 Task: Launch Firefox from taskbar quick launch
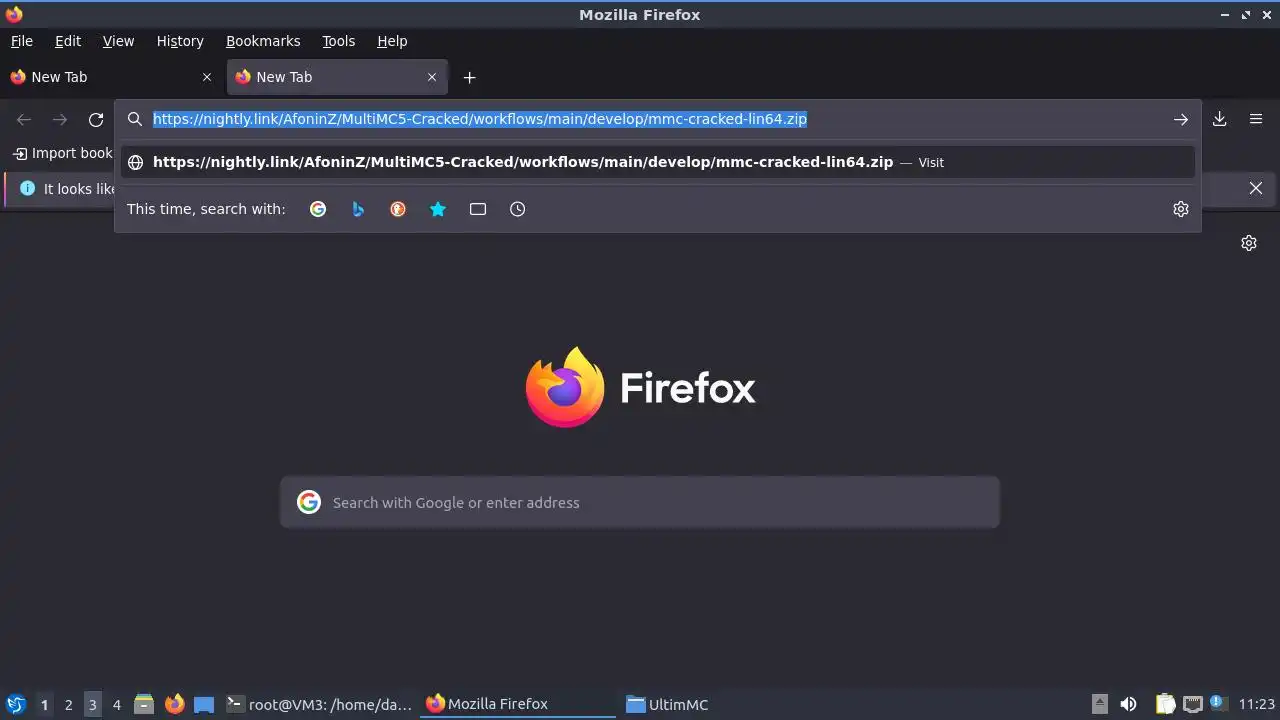click(x=174, y=704)
